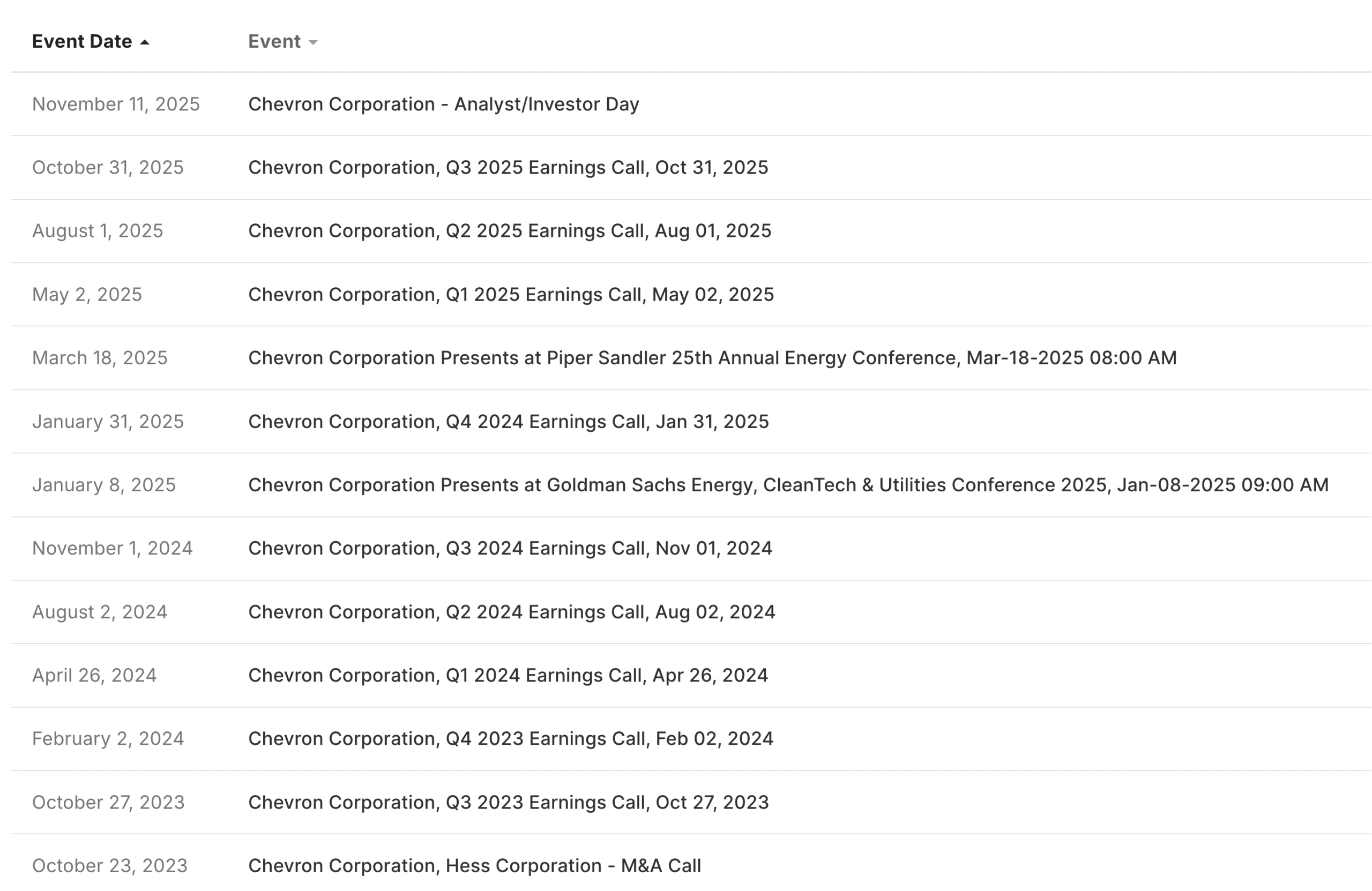
Task: Click the January 8, 2025 date cell
Action: tap(105, 485)
